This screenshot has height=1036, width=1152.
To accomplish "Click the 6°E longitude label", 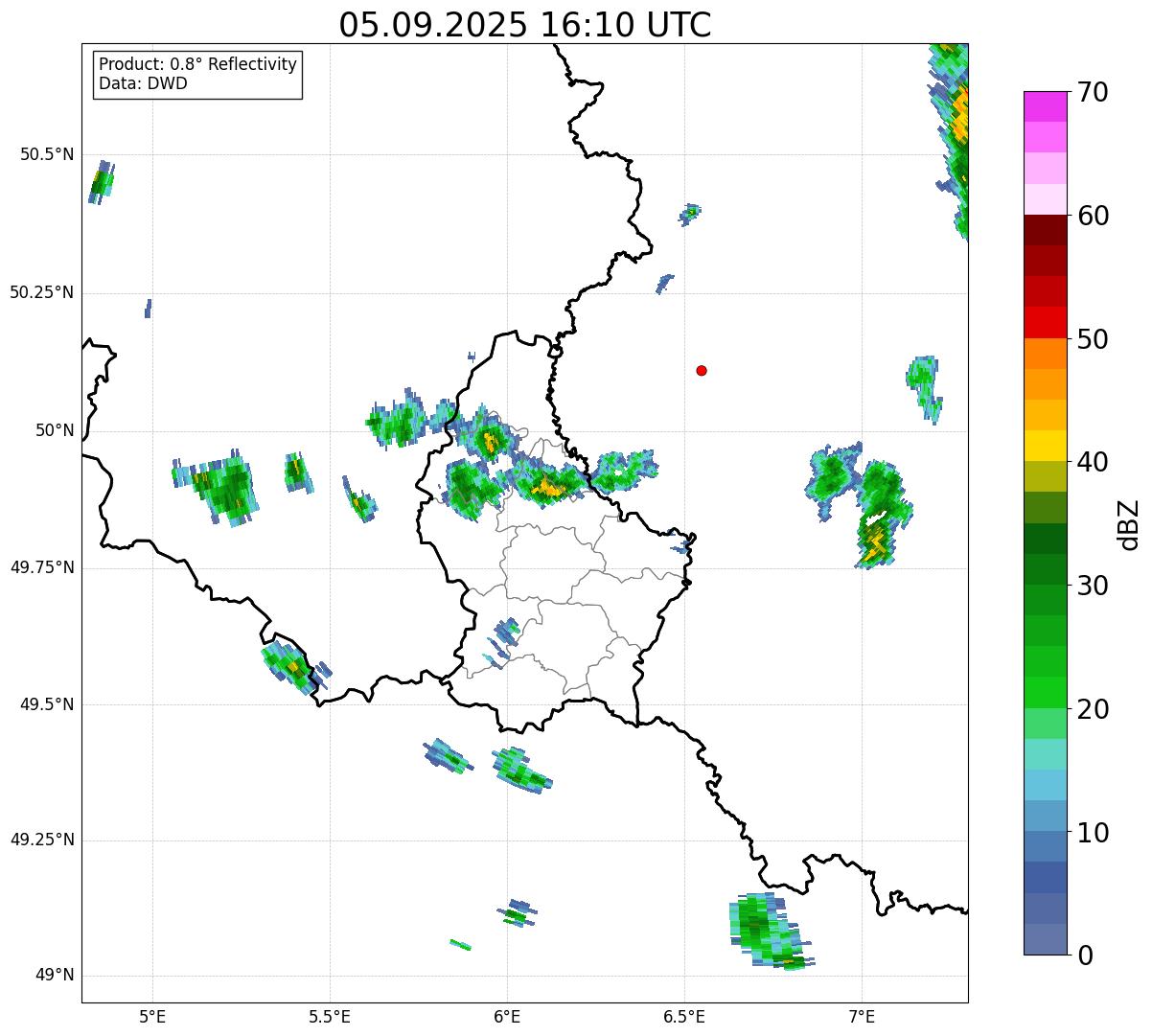I will click(507, 1016).
